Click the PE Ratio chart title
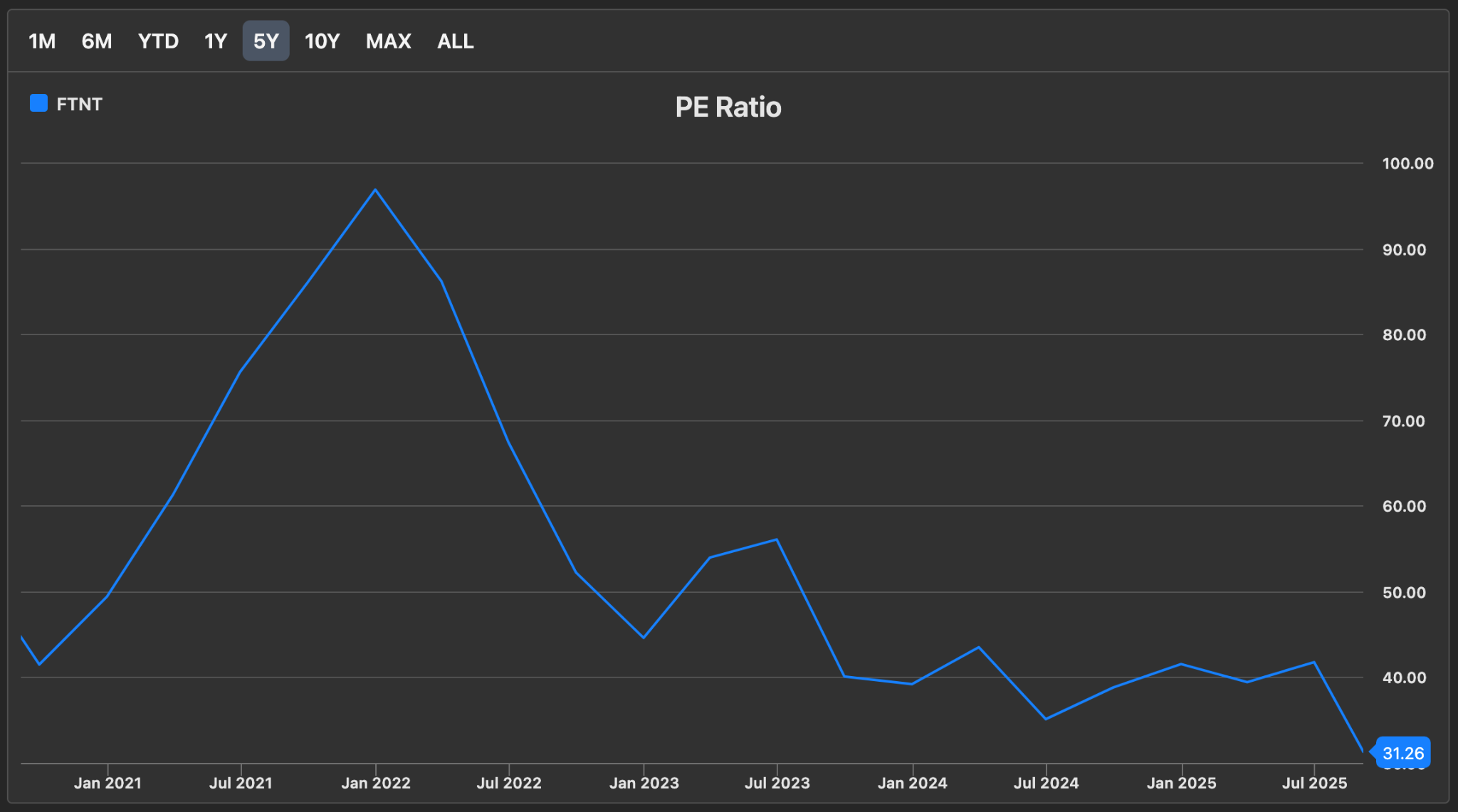 pyautogui.click(x=728, y=107)
